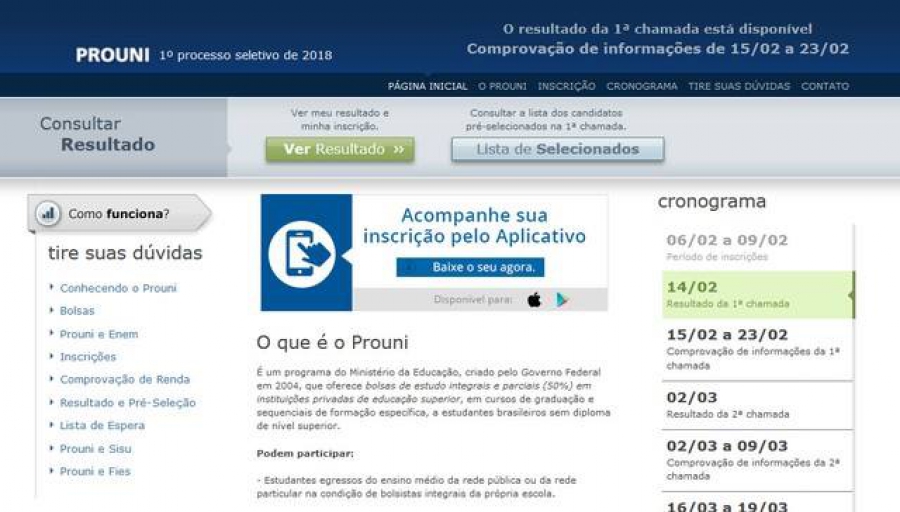Open the Bolsas link
900x512 pixels.
77,311
